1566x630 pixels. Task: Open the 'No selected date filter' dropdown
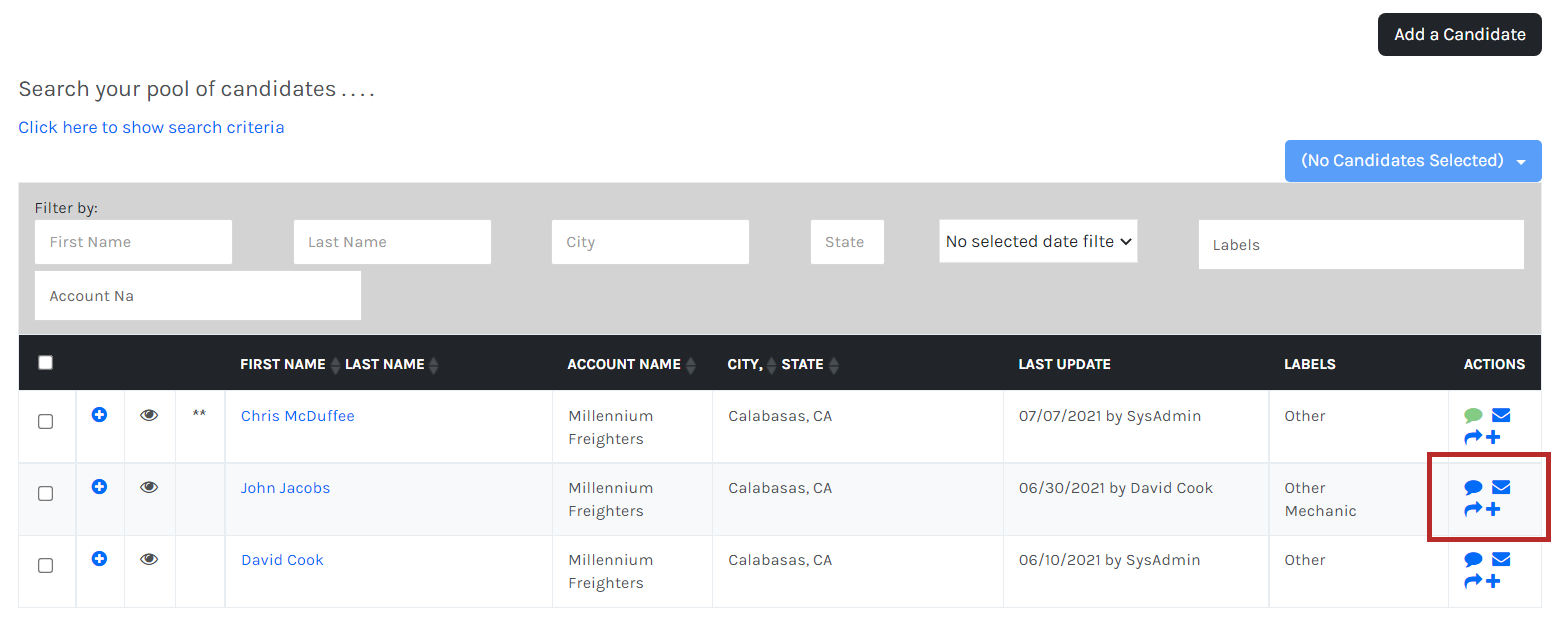(x=1038, y=241)
